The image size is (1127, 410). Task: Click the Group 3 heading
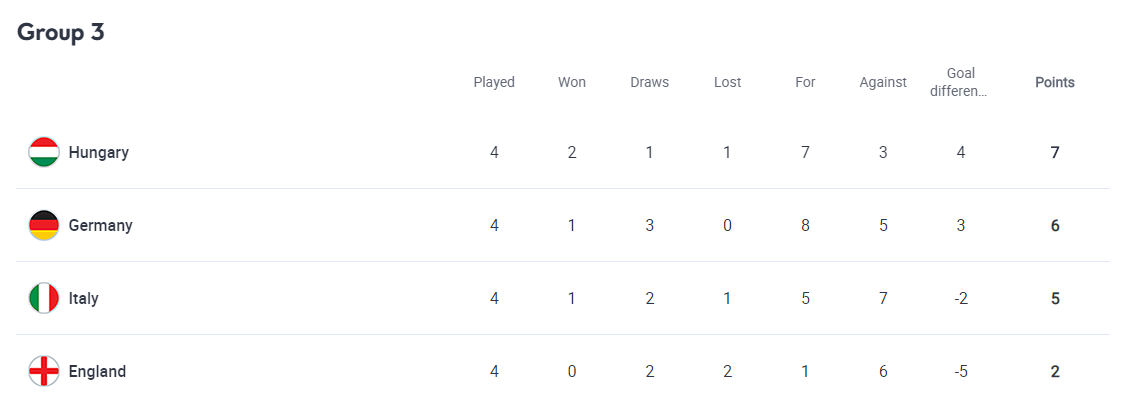coord(61,32)
